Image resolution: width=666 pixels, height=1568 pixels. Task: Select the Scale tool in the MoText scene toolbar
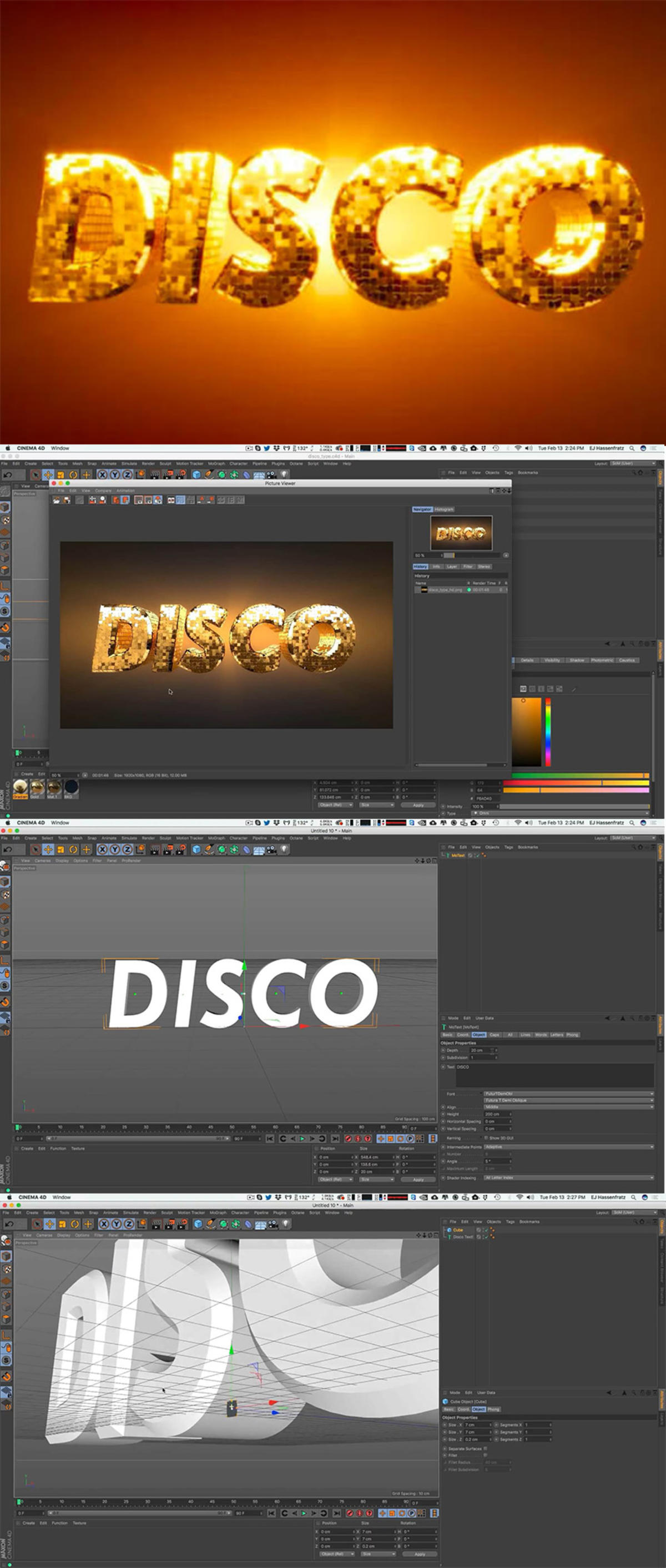(61, 849)
